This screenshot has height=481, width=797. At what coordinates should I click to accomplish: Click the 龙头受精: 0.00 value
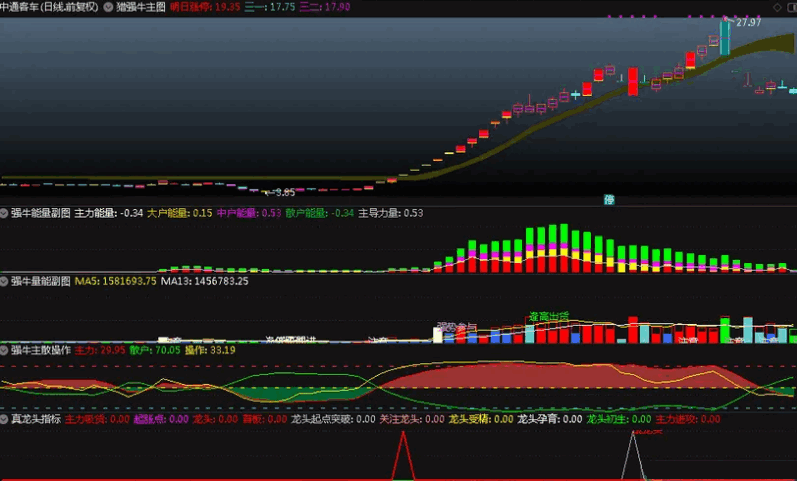[481, 419]
